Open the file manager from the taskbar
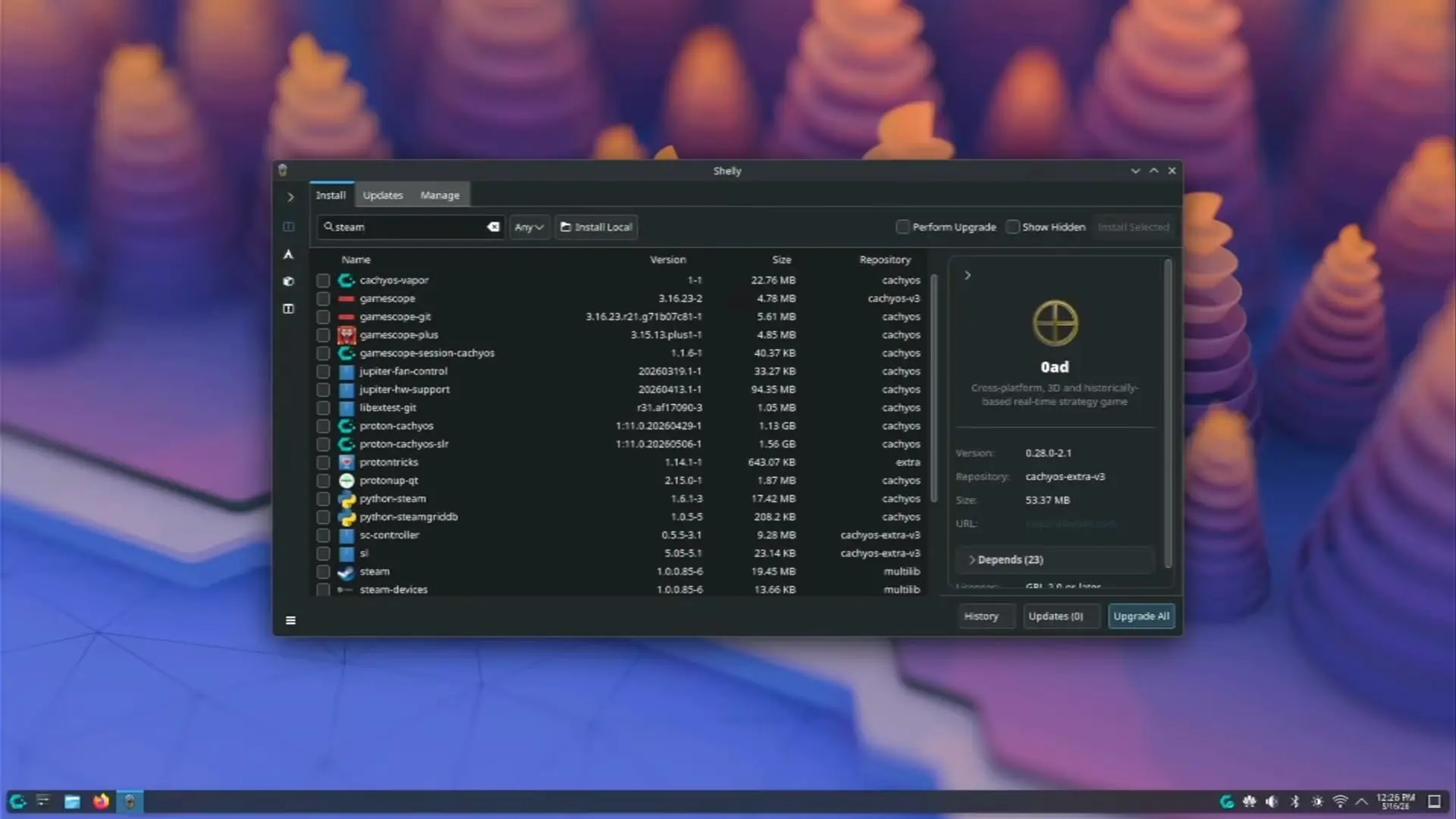The height and width of the screenshot is (819, 1456). click(x=72, y=802)
